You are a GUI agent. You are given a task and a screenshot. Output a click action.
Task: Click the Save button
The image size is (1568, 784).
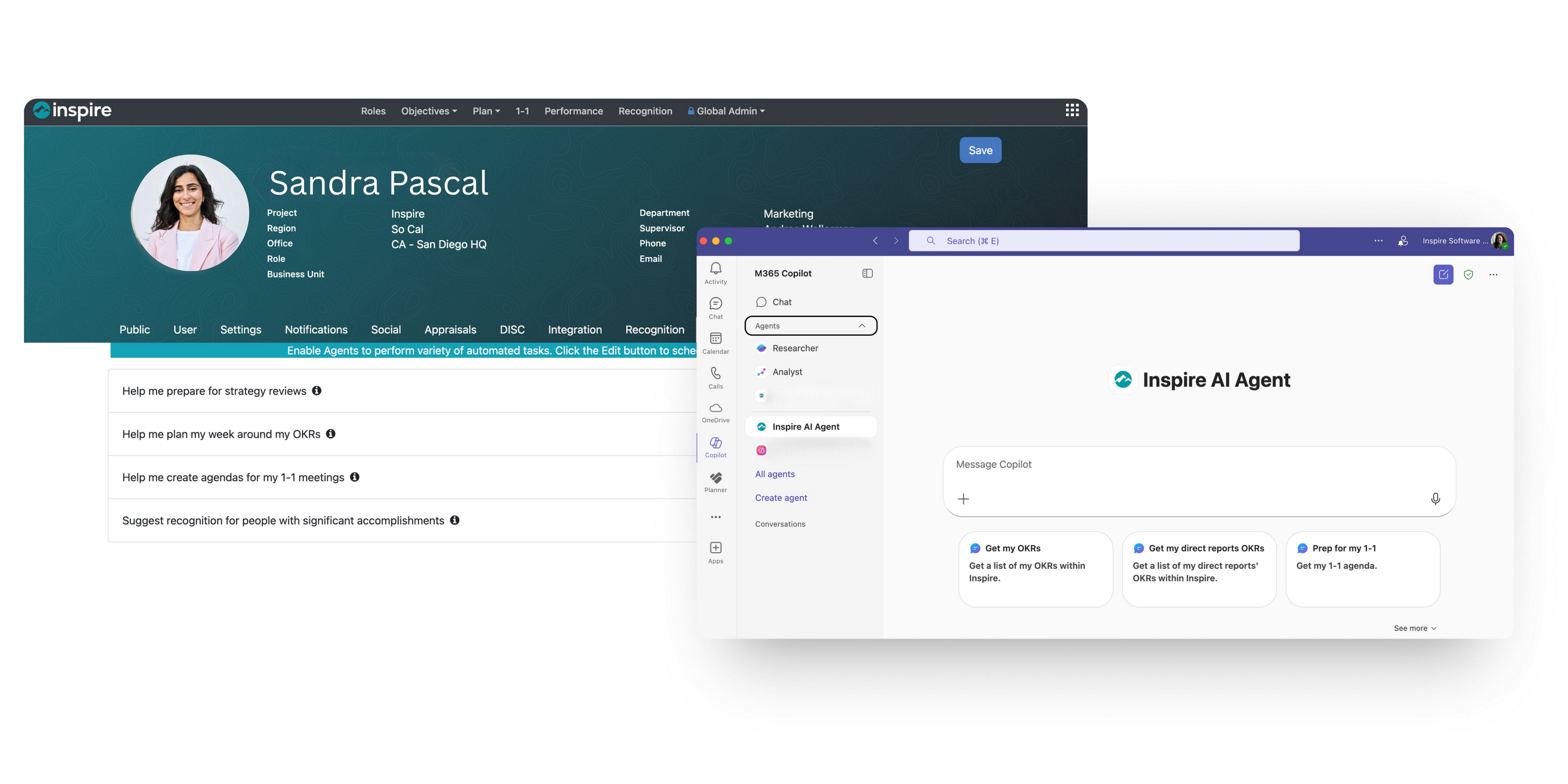coord(979,150)
